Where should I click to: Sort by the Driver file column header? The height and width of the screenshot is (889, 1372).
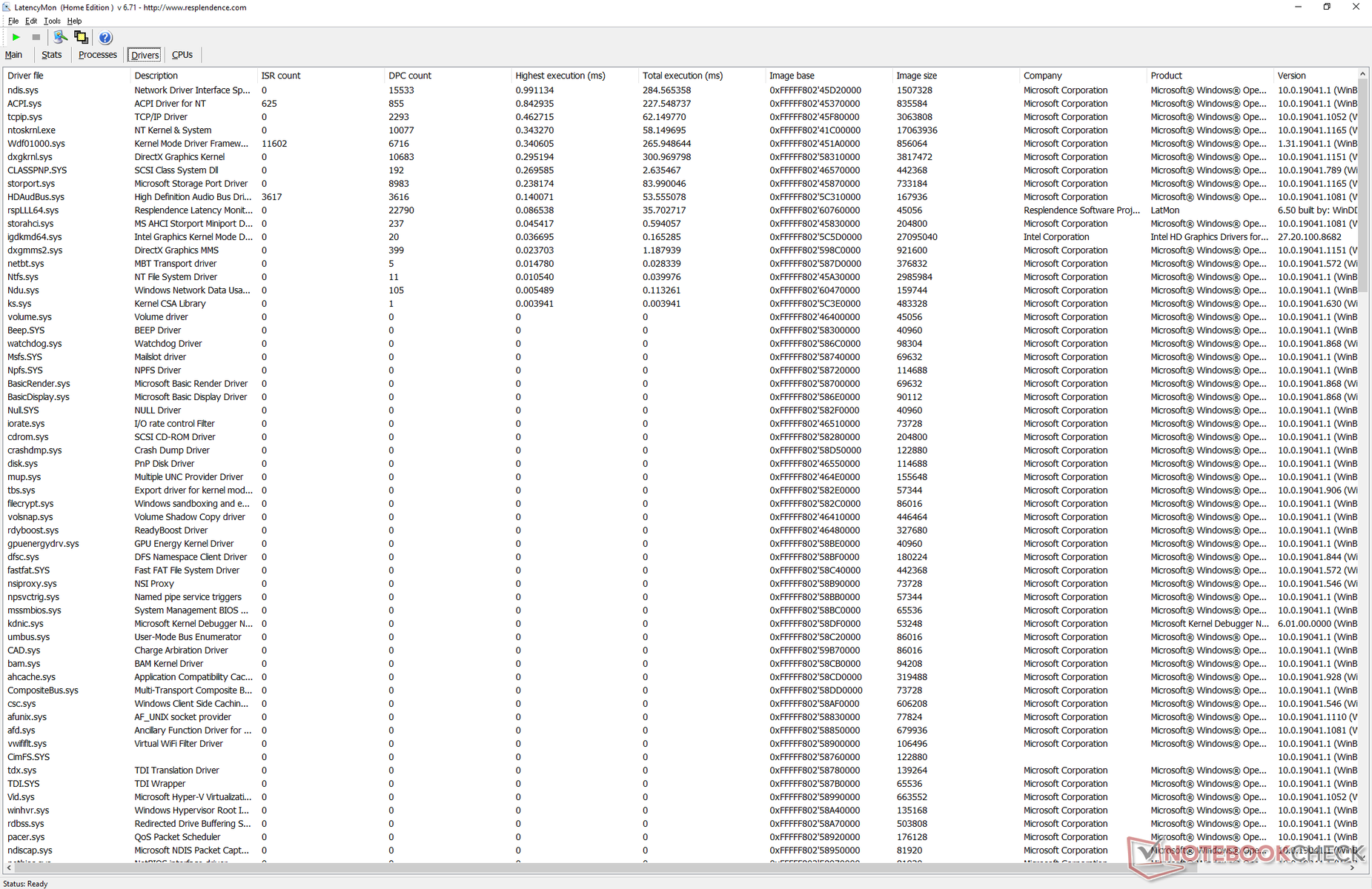pyautogui.click(x=67, y=76)
